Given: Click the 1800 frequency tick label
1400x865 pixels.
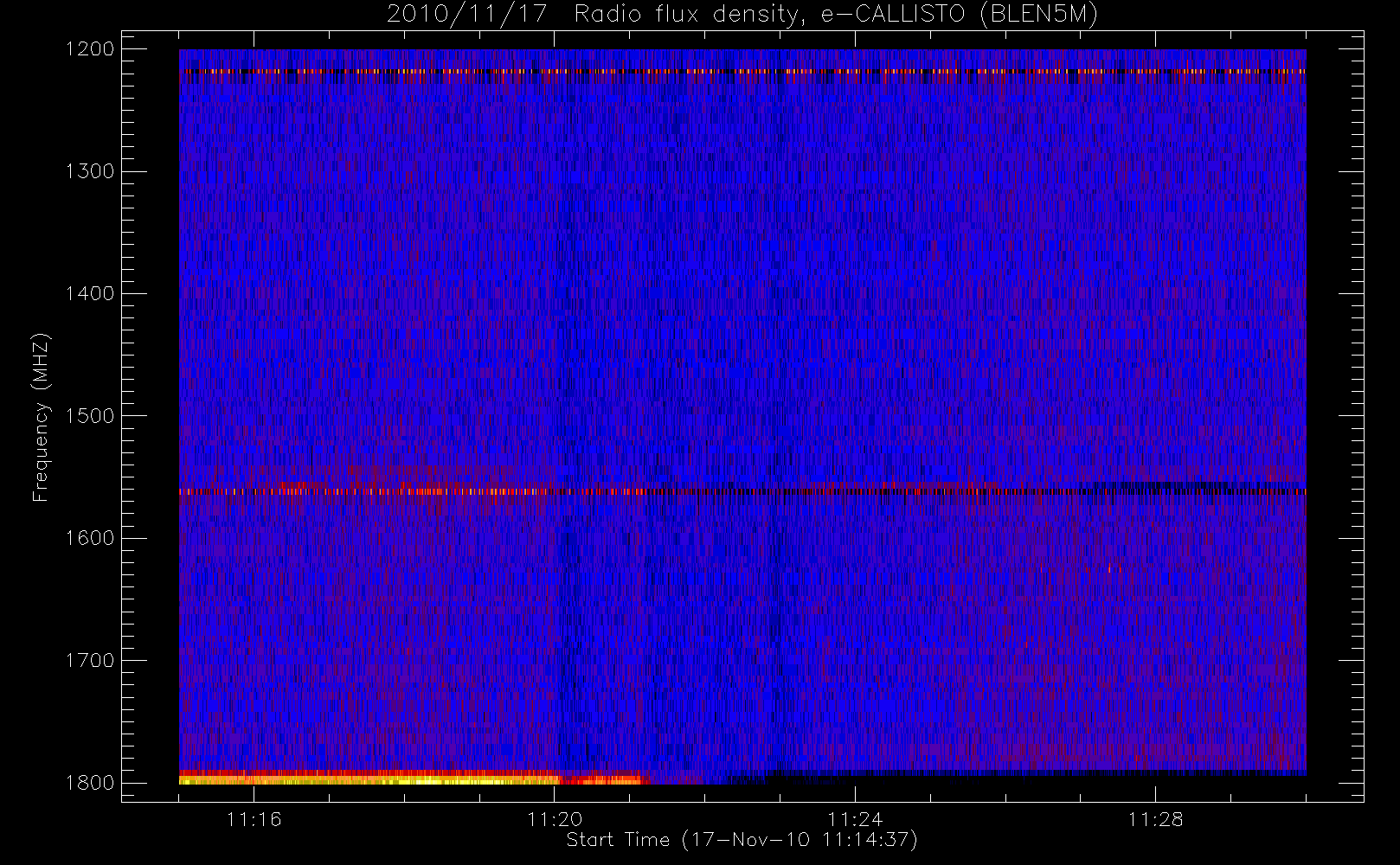Looking at the screenshot, I should (90, 783).
